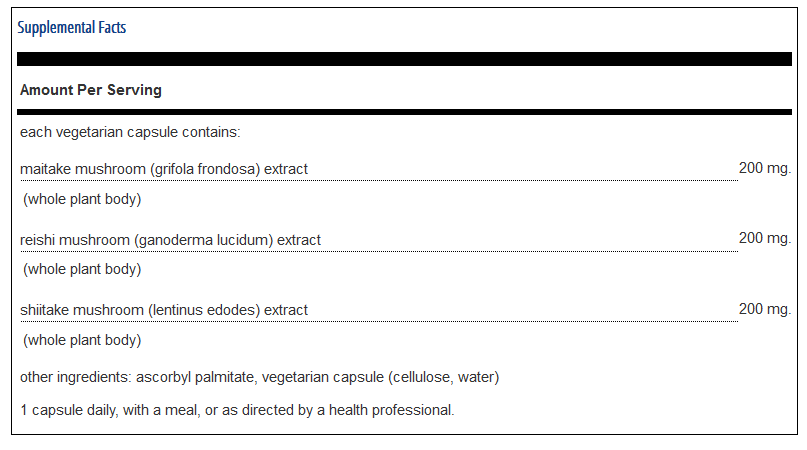Viewport: 807px width, 450px height.
Task: Click the '1 capsule daily' directions text
Action: (x=237, y=410)
